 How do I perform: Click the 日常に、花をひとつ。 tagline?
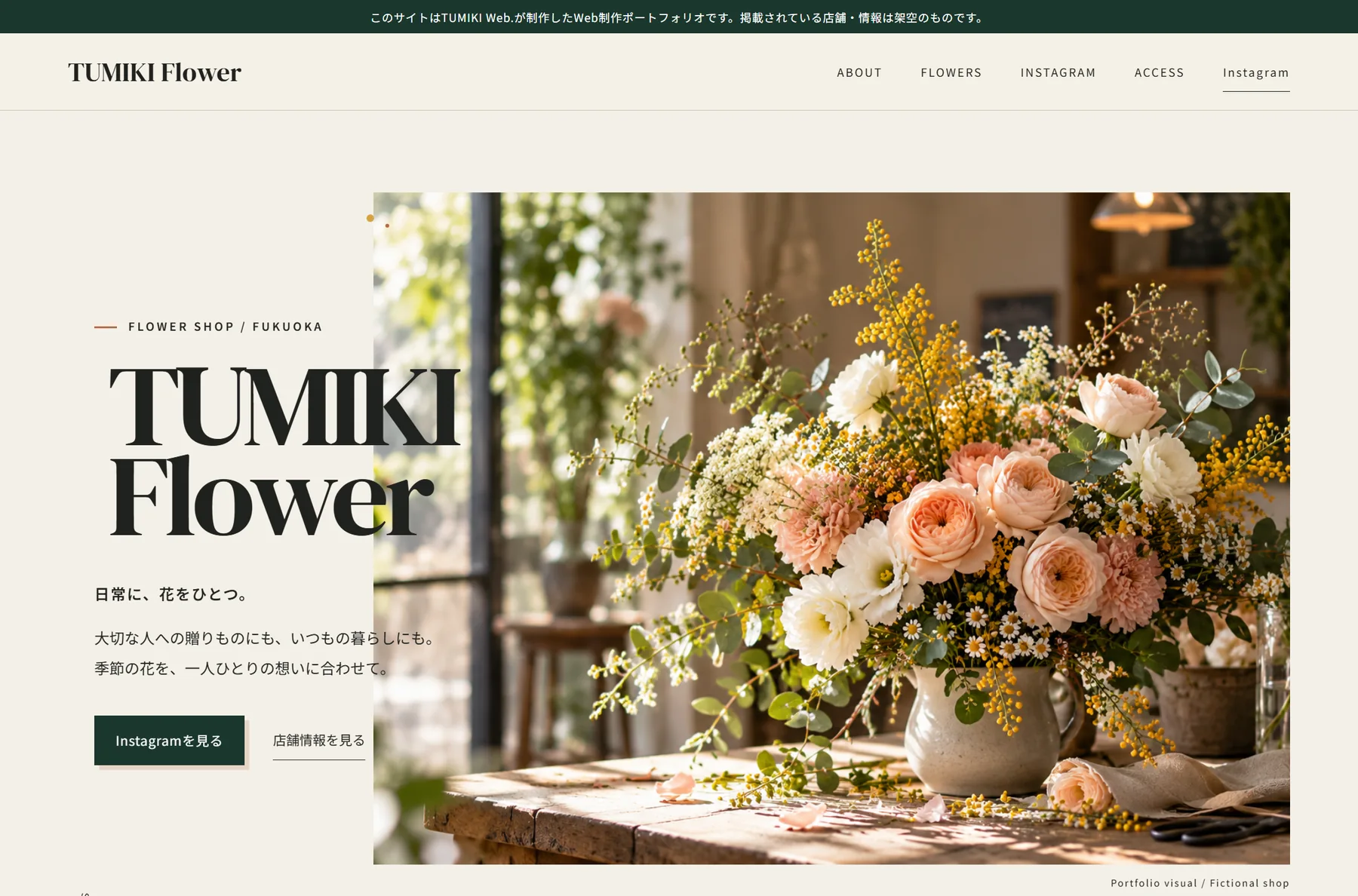click(171, 594)
